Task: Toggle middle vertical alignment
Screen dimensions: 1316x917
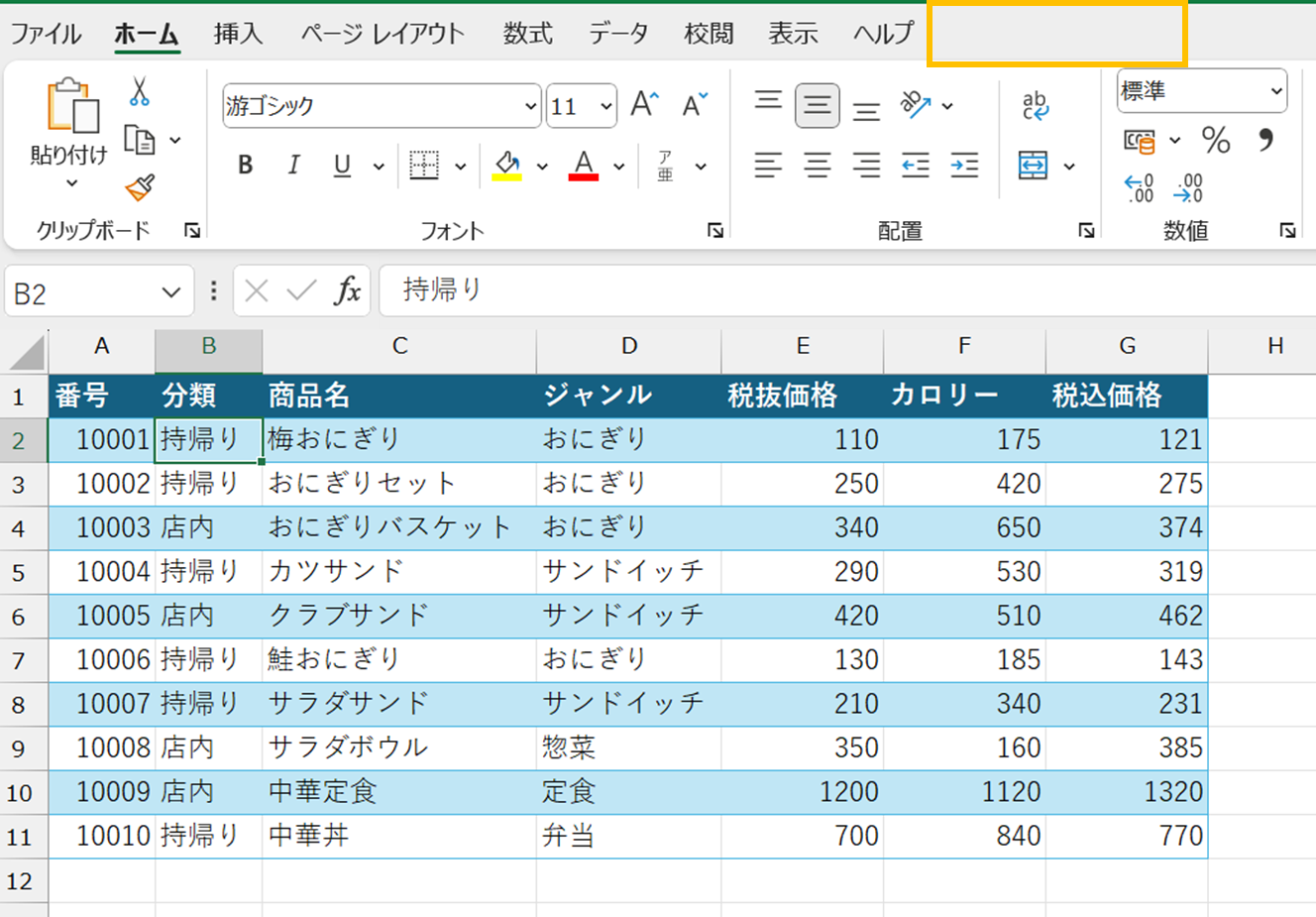Action: pos(818,105)
